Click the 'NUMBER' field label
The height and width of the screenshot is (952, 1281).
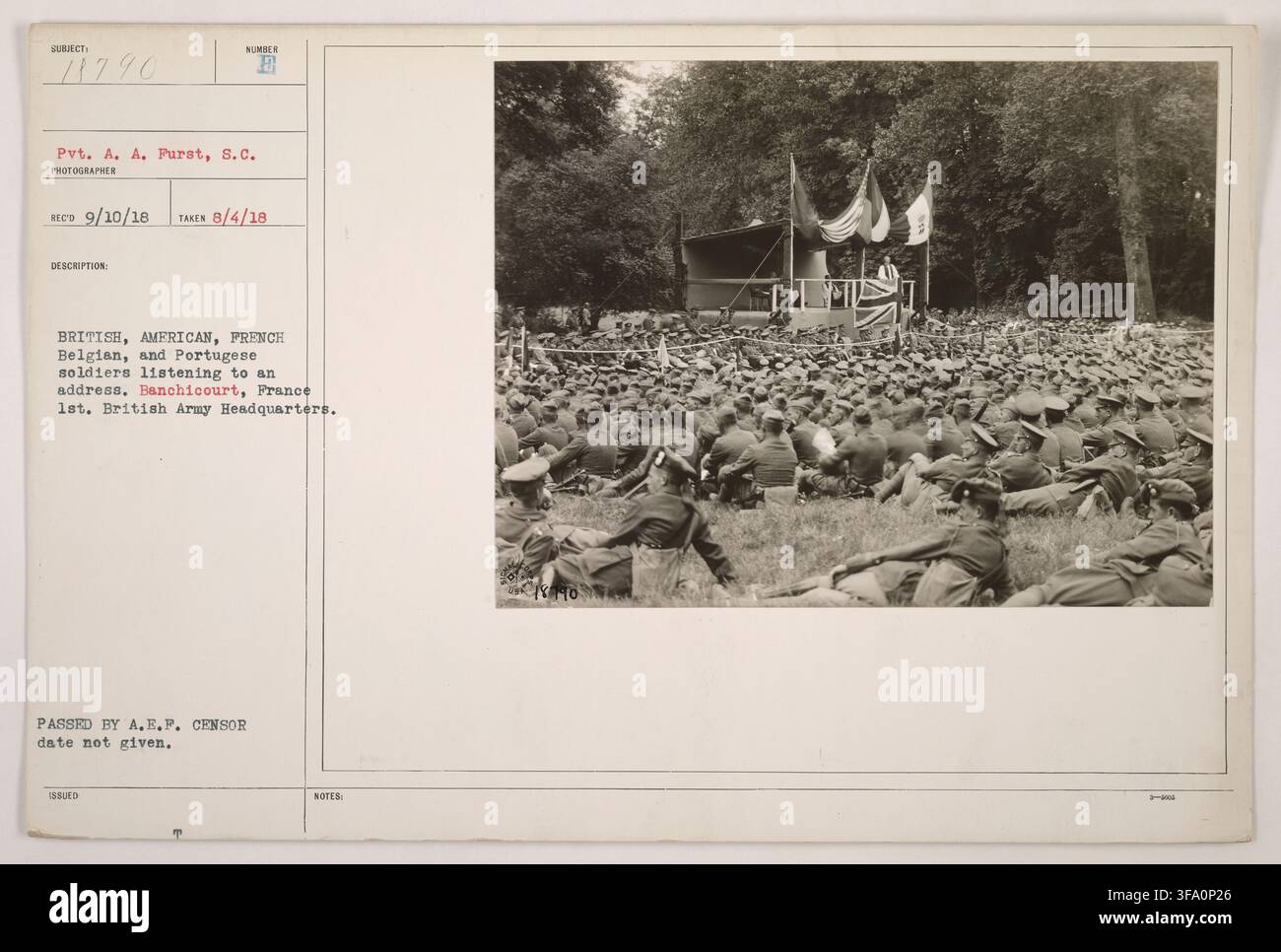(x=264, y=49)
